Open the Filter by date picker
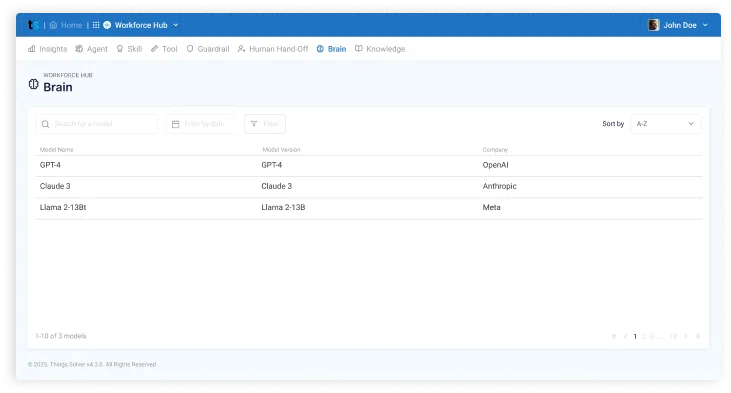This screenshot has height=393, width=731. tap(201, 124)
